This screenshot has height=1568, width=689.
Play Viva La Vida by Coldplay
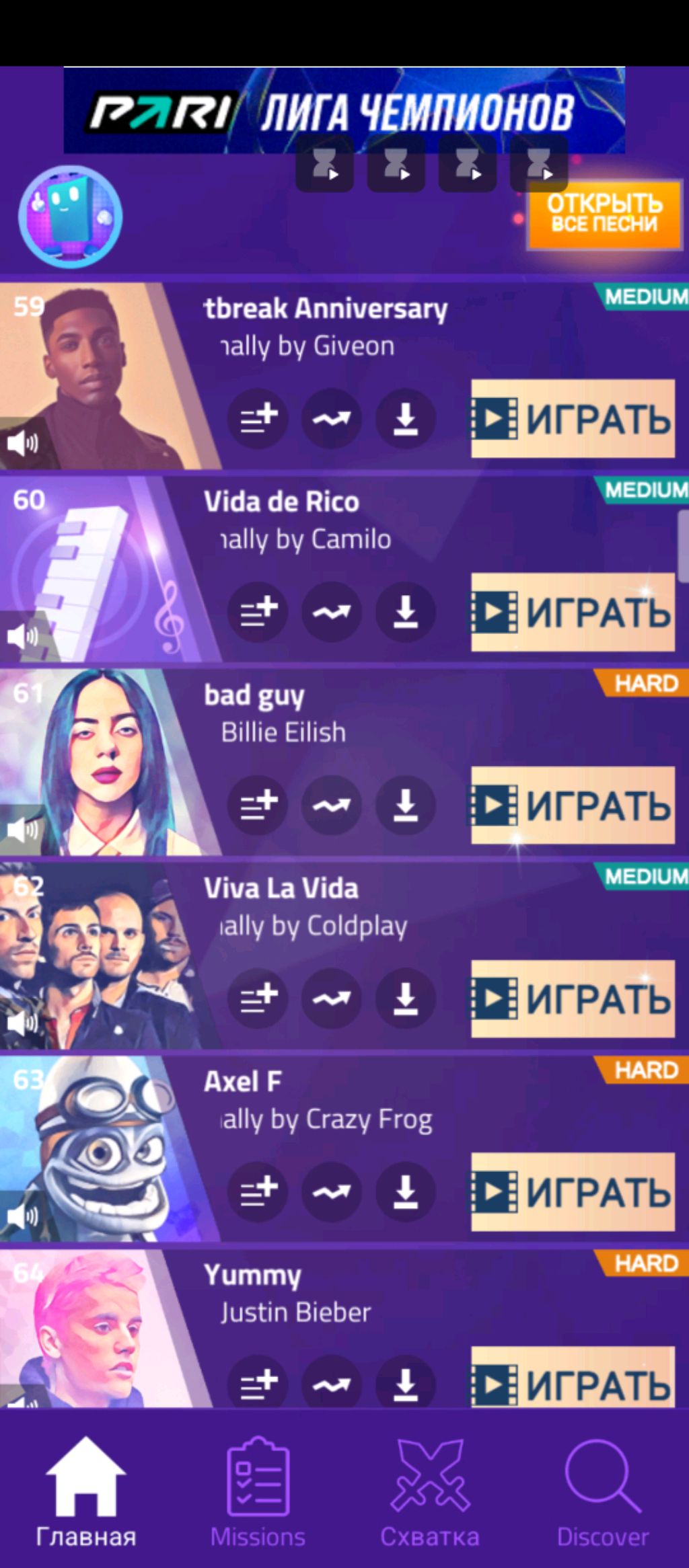pyautogui.click(x=573, y=998)
